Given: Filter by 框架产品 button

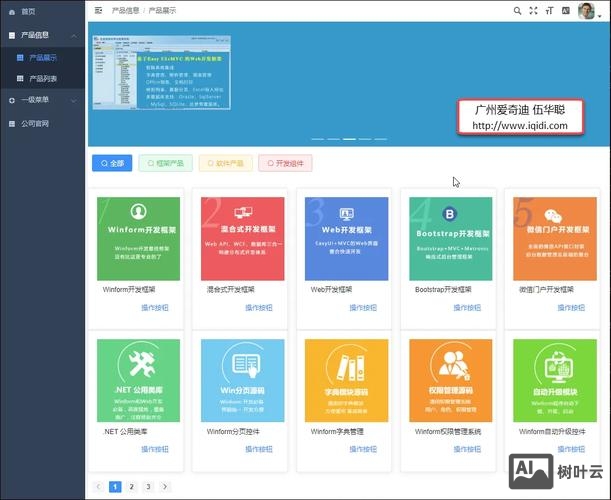Looking at the screenshot, I should click(166, 163).
